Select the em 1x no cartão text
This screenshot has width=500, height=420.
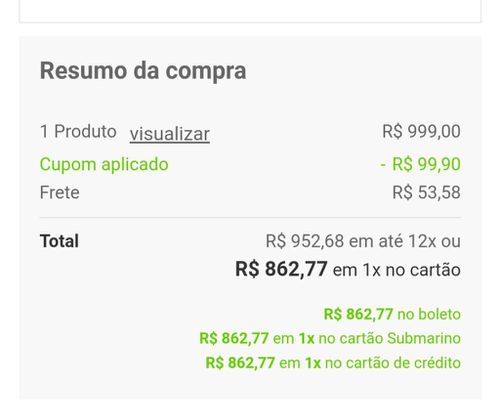point(397,270)
